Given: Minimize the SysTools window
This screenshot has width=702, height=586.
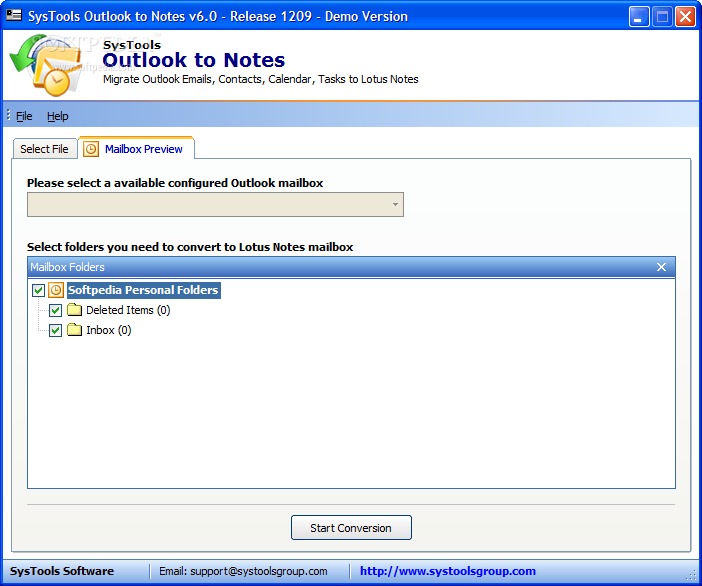Looking at the screenshot, I should tap(639, 17).
